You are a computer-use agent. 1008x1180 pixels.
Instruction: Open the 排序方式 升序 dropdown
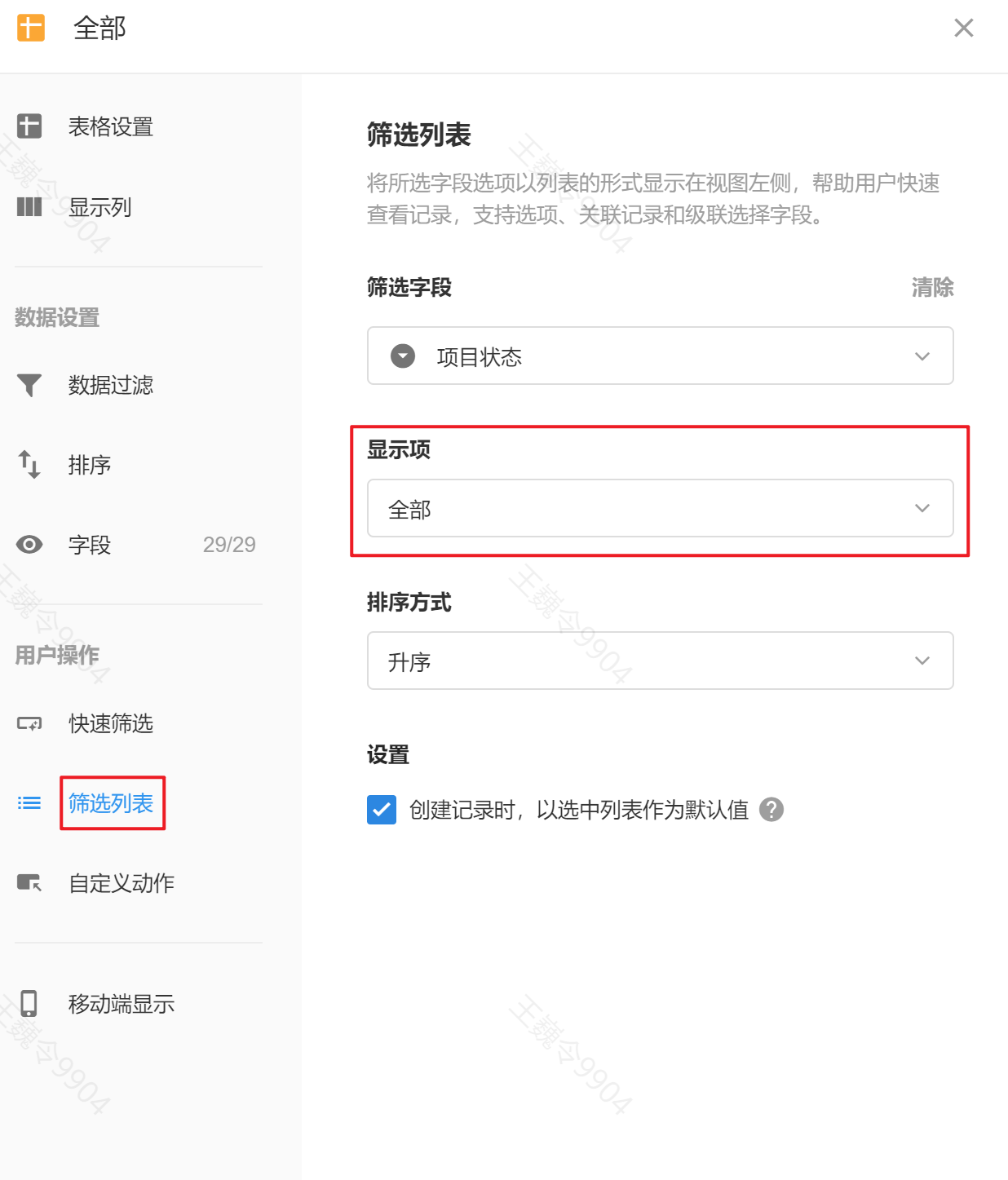660,661
